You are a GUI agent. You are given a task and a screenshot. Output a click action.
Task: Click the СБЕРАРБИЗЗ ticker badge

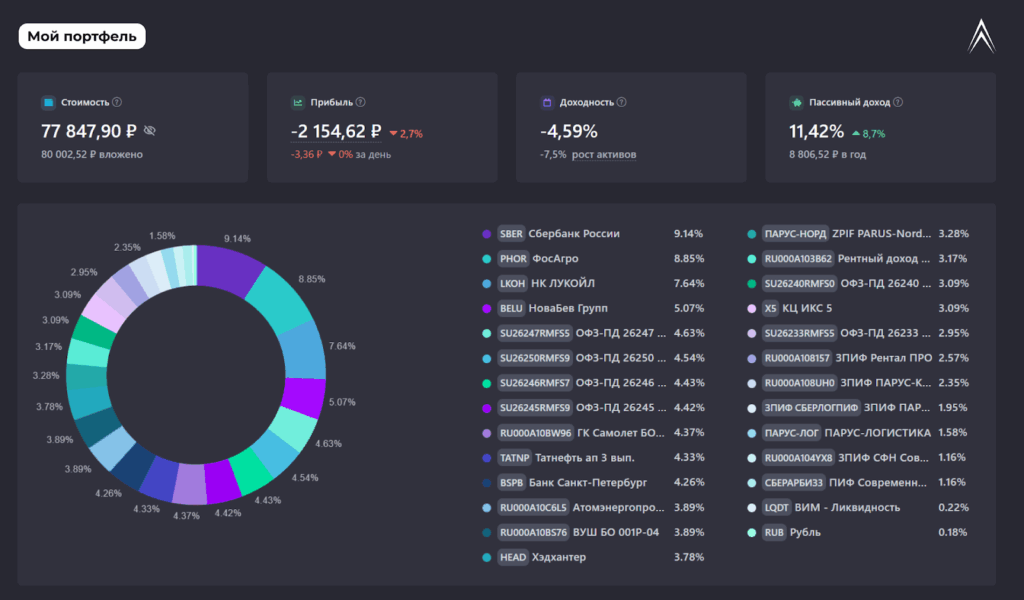coord(793,482)
